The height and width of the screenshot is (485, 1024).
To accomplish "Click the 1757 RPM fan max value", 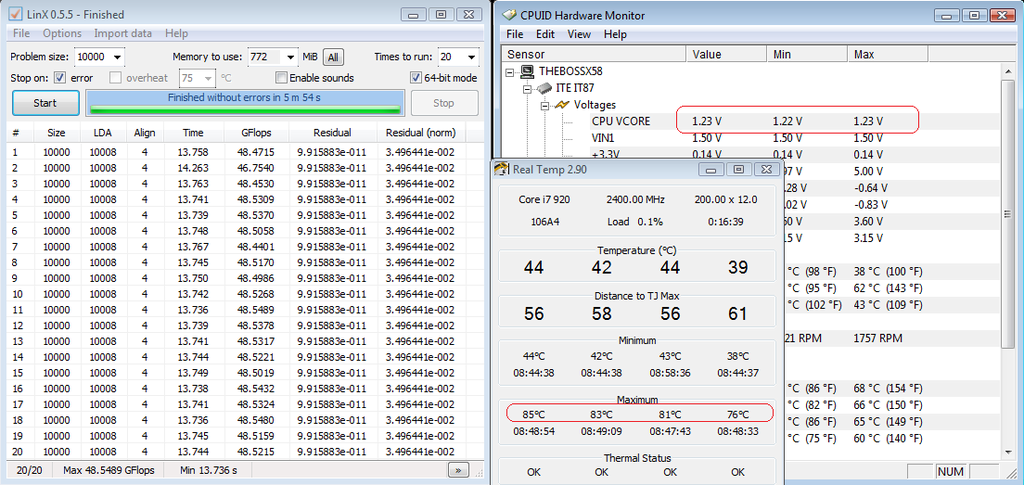I will tap(877, 338).
